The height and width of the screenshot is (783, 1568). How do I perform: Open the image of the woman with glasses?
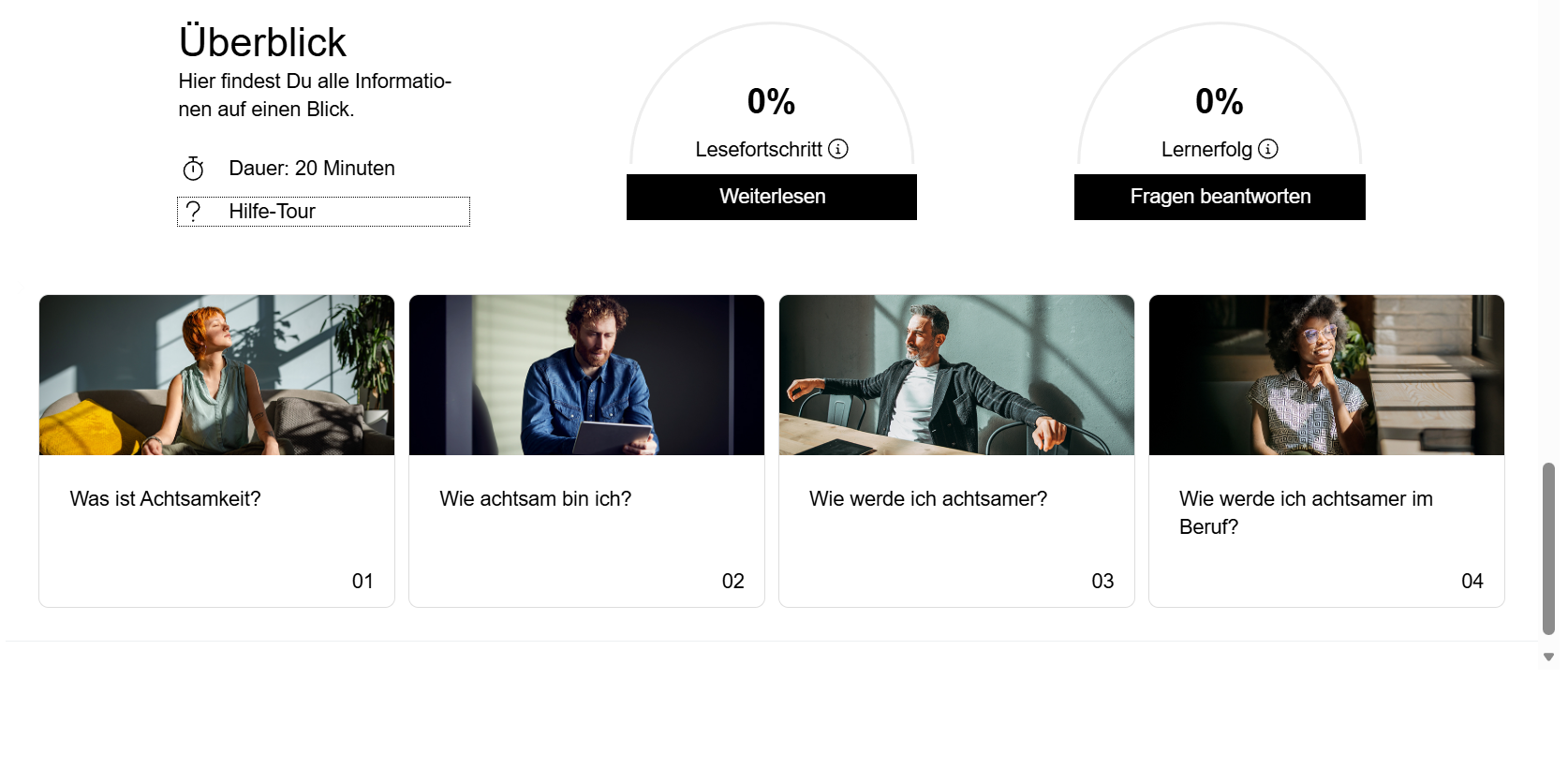(1326, 375)
